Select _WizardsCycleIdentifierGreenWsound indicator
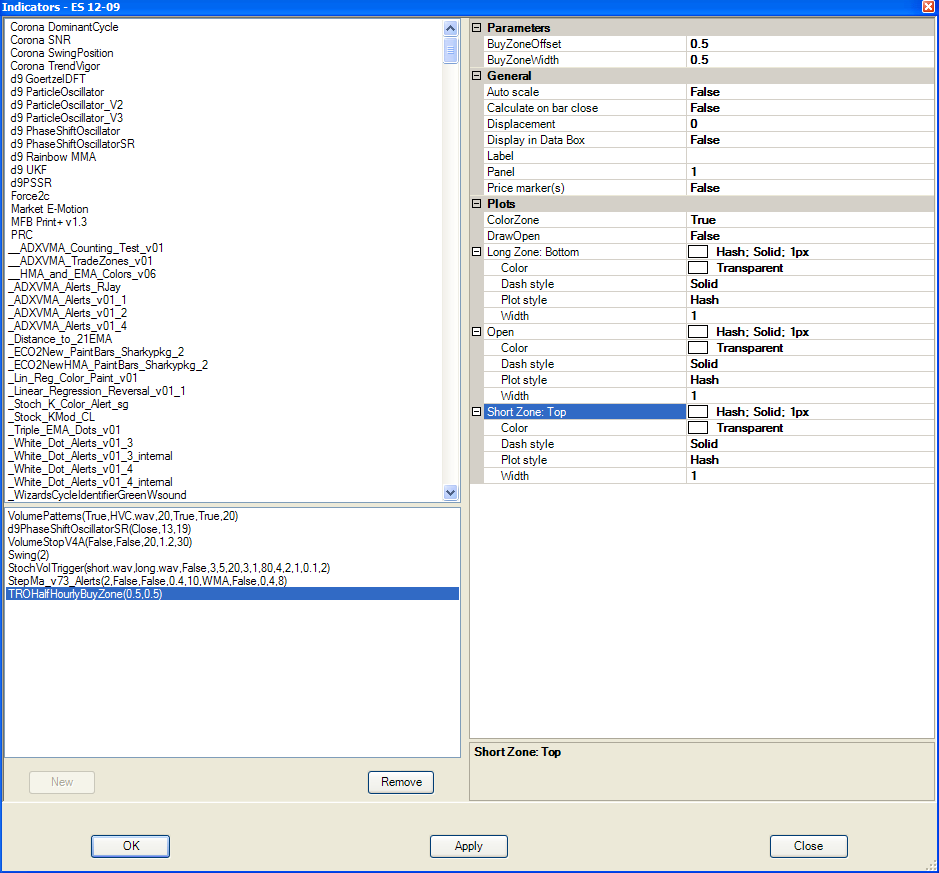The image size is (939, 873). tap(98, 495)
